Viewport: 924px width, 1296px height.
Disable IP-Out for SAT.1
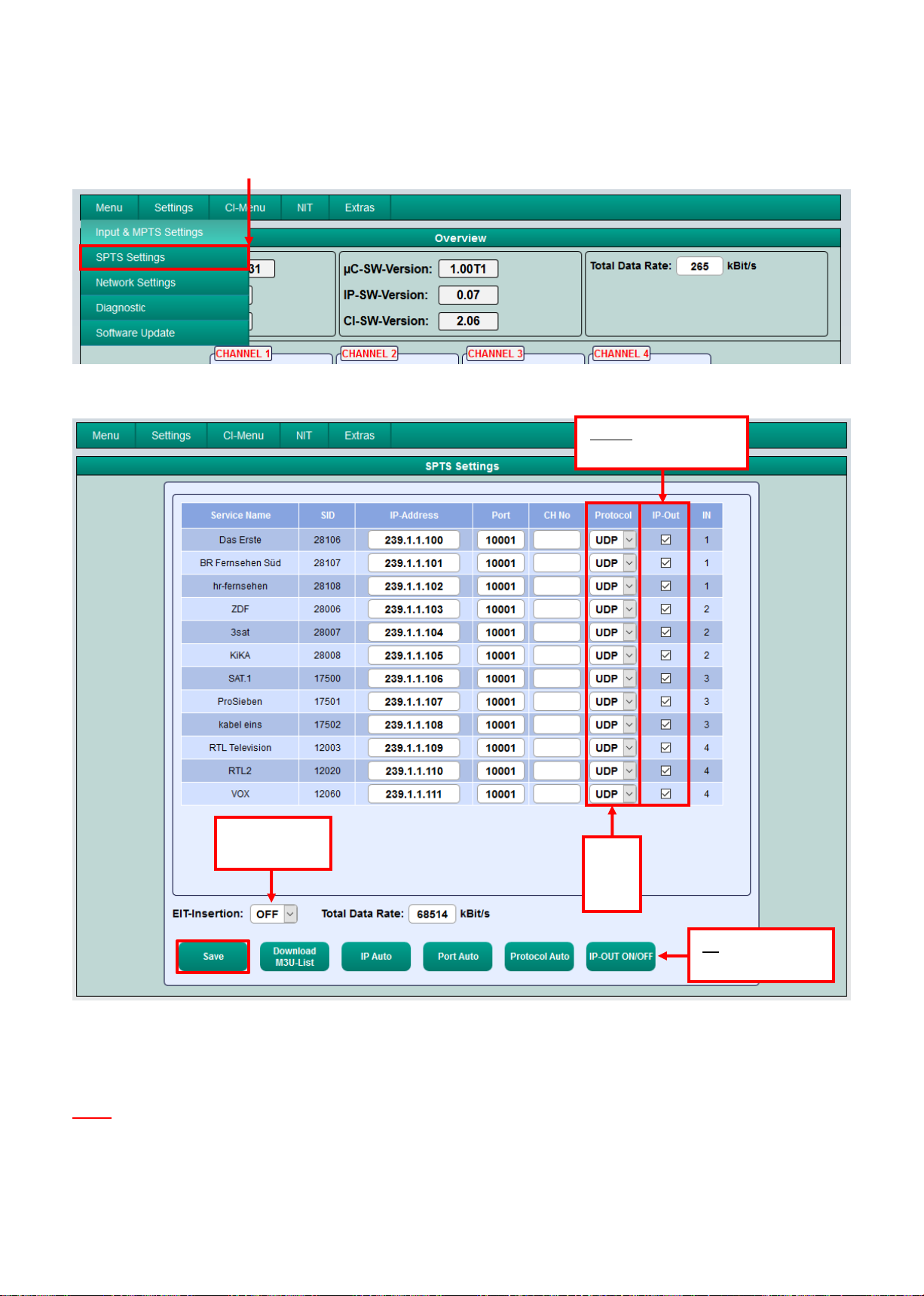[x=666, y=679]
